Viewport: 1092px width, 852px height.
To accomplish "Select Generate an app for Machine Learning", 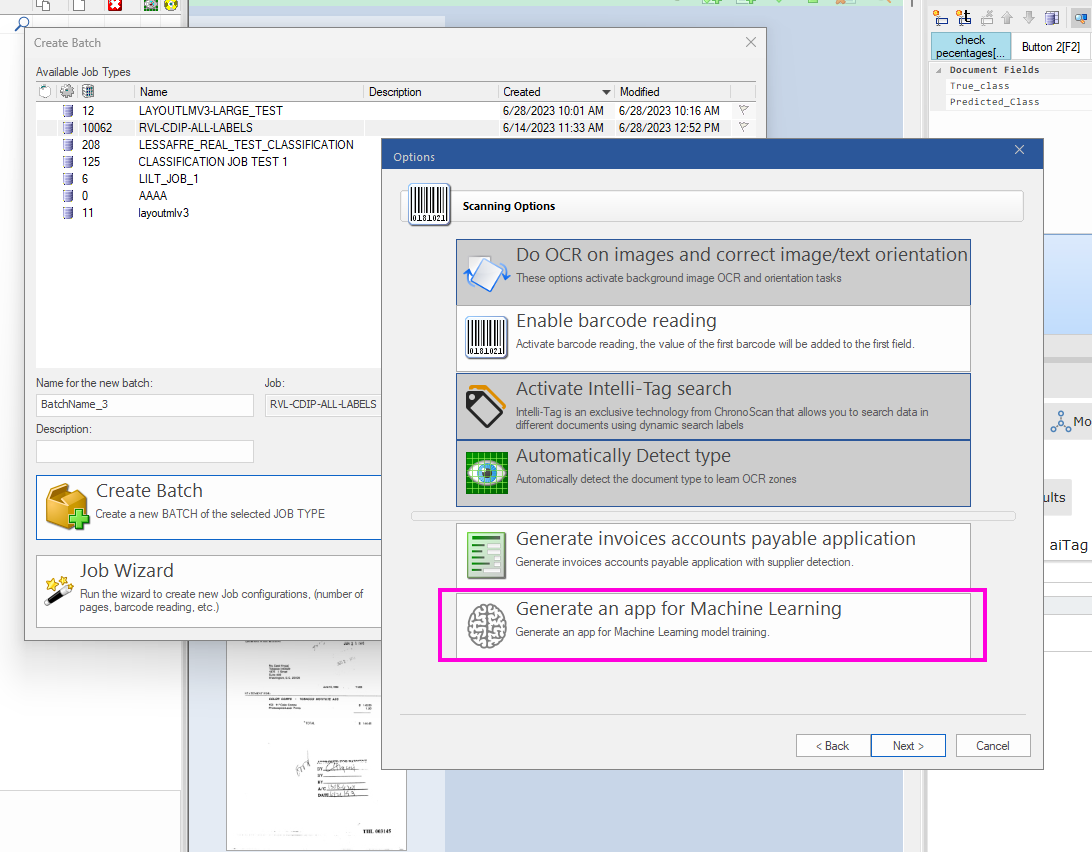I will pos(713,625).
